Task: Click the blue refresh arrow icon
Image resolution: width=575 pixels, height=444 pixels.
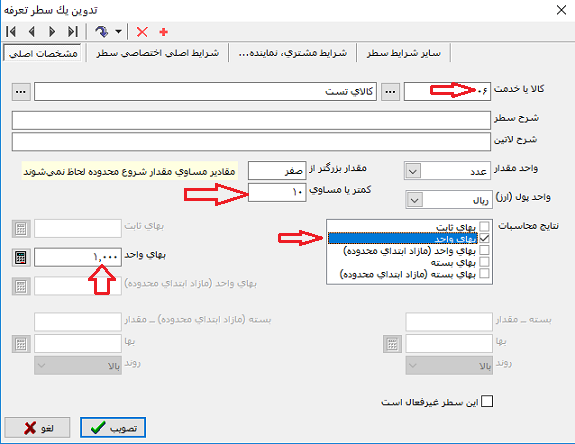Action: 102,32
